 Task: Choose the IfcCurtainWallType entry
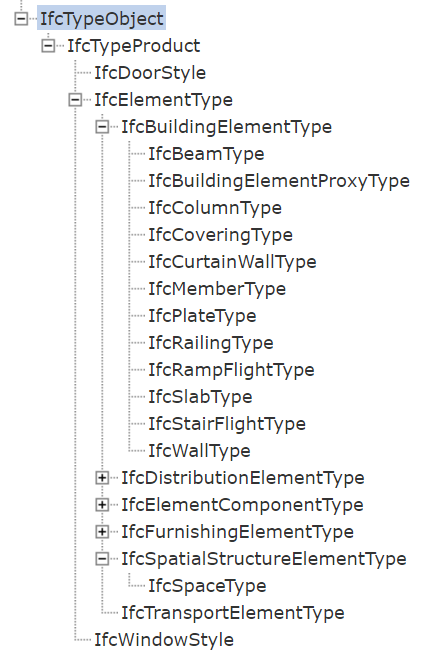pos(232,262)
